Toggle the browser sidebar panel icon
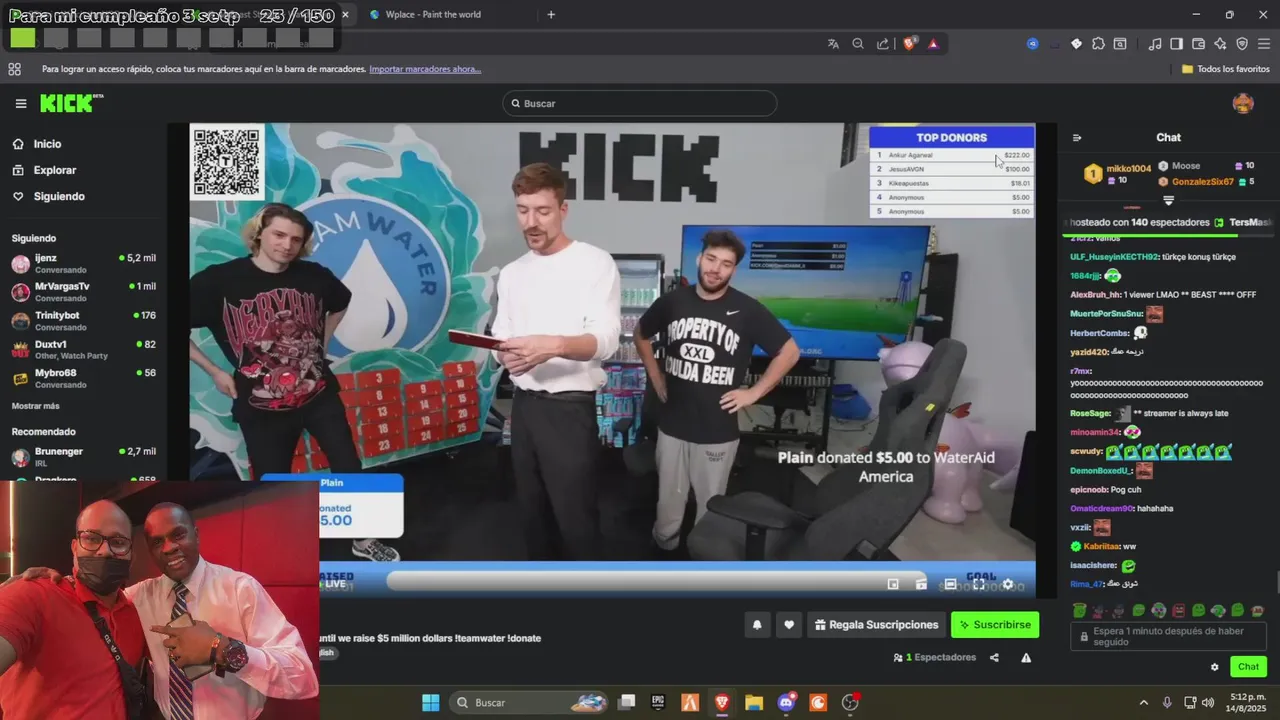 tap(1176, 44)
